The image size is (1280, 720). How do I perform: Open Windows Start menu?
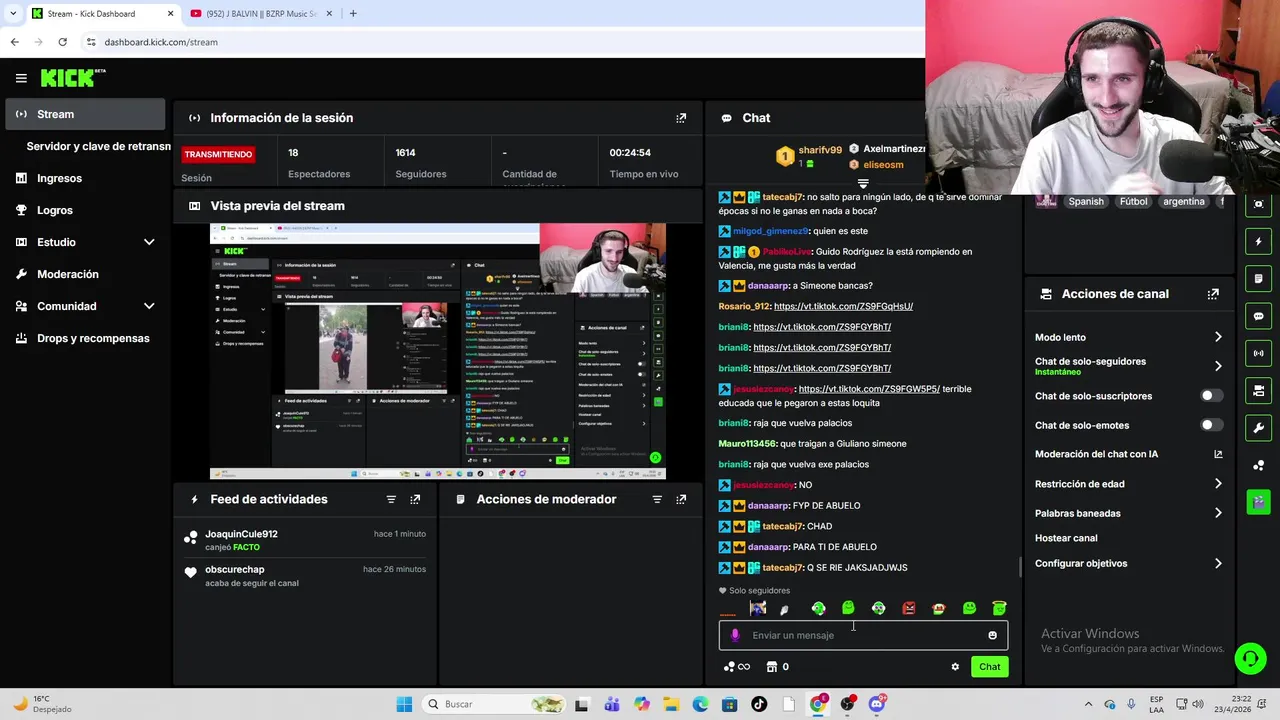click(404, 704)
